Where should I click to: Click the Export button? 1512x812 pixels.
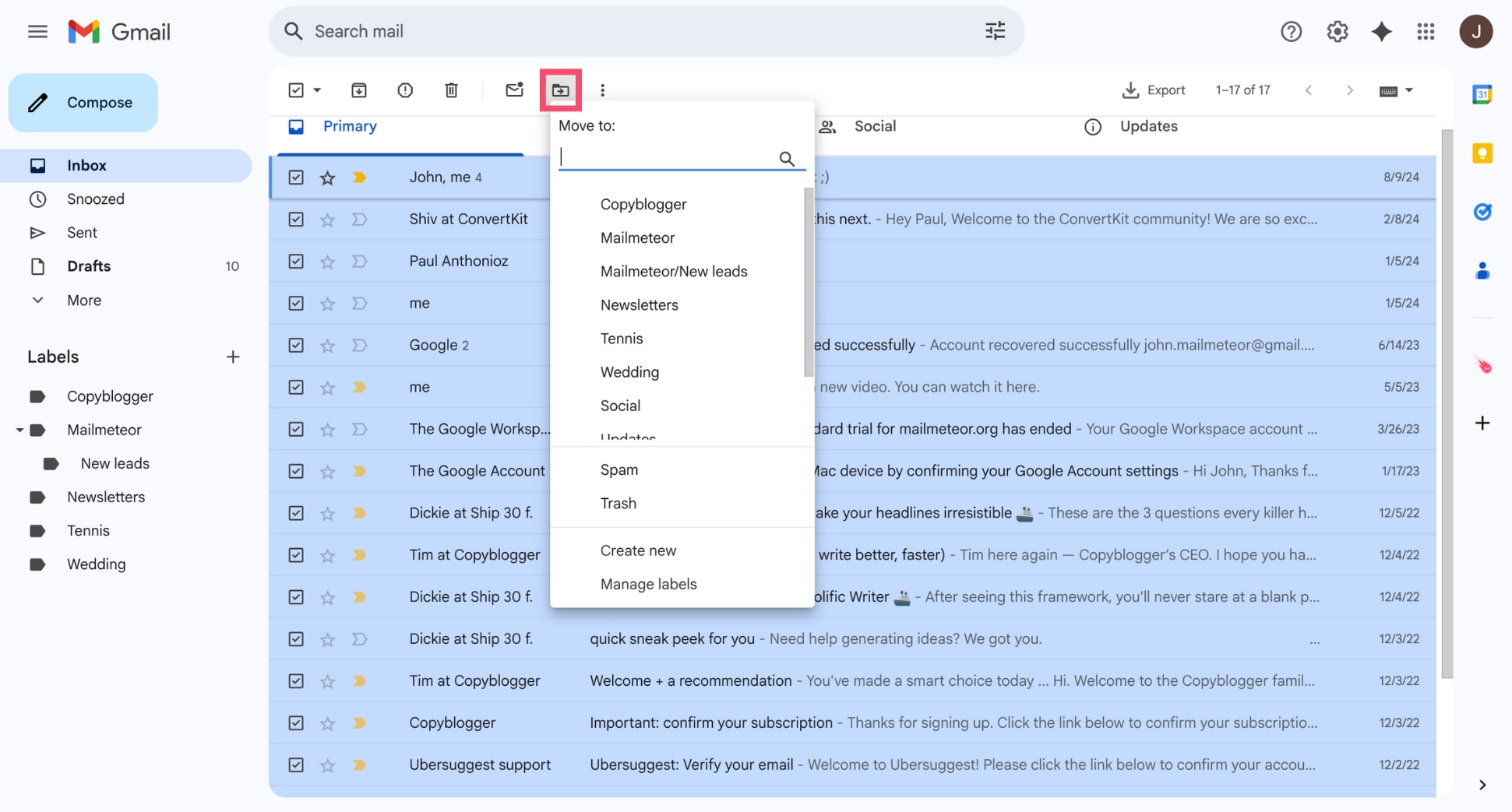click(1154, 90)
